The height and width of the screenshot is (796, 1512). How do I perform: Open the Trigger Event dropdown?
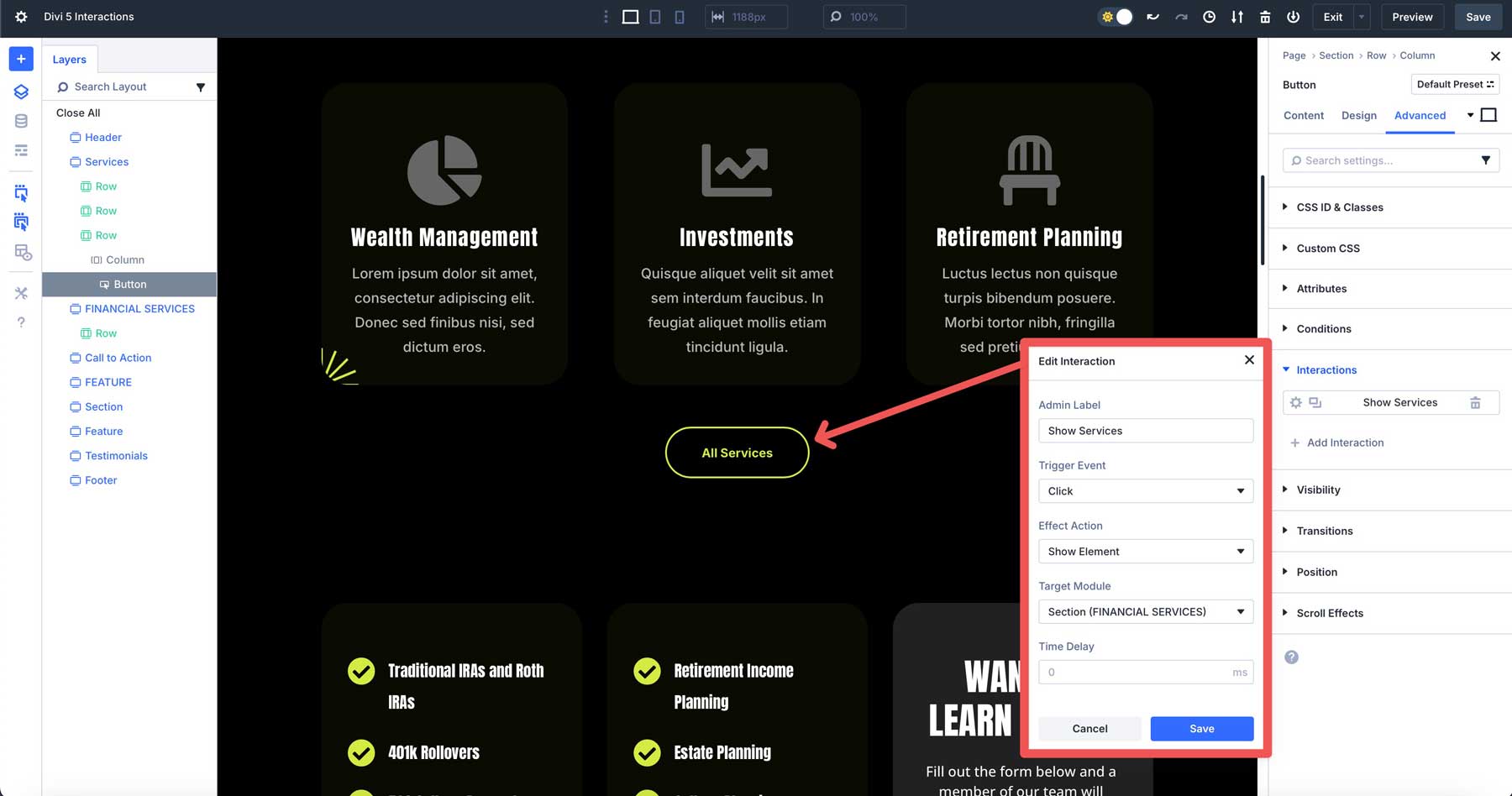(1146, 491)
